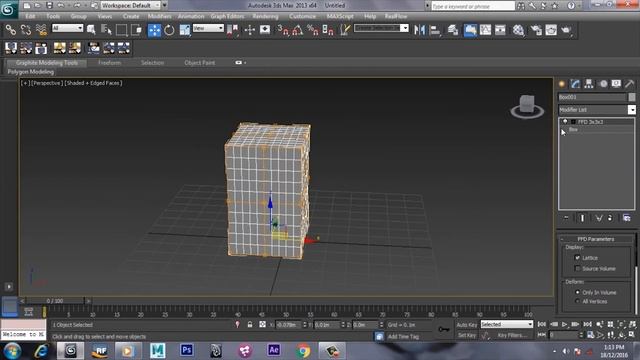Screen dimensions: 640x360
Task: Click the Mirror tool icon
Action: [420, 30]
